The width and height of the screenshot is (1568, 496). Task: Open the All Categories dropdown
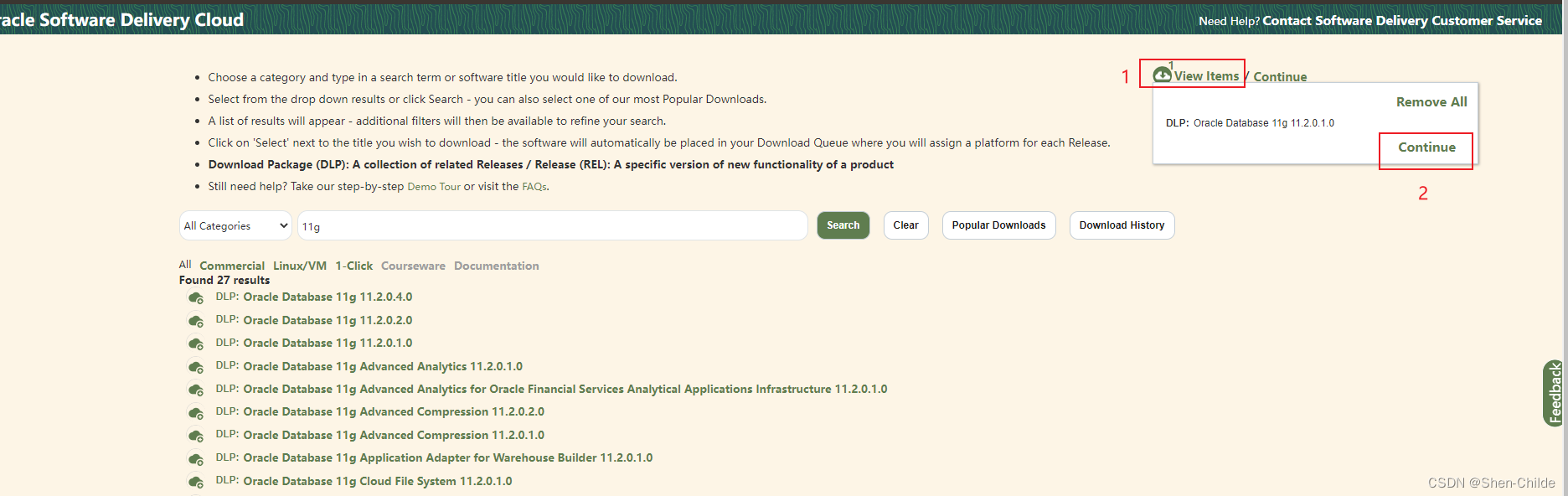click(x=235, y=225)
